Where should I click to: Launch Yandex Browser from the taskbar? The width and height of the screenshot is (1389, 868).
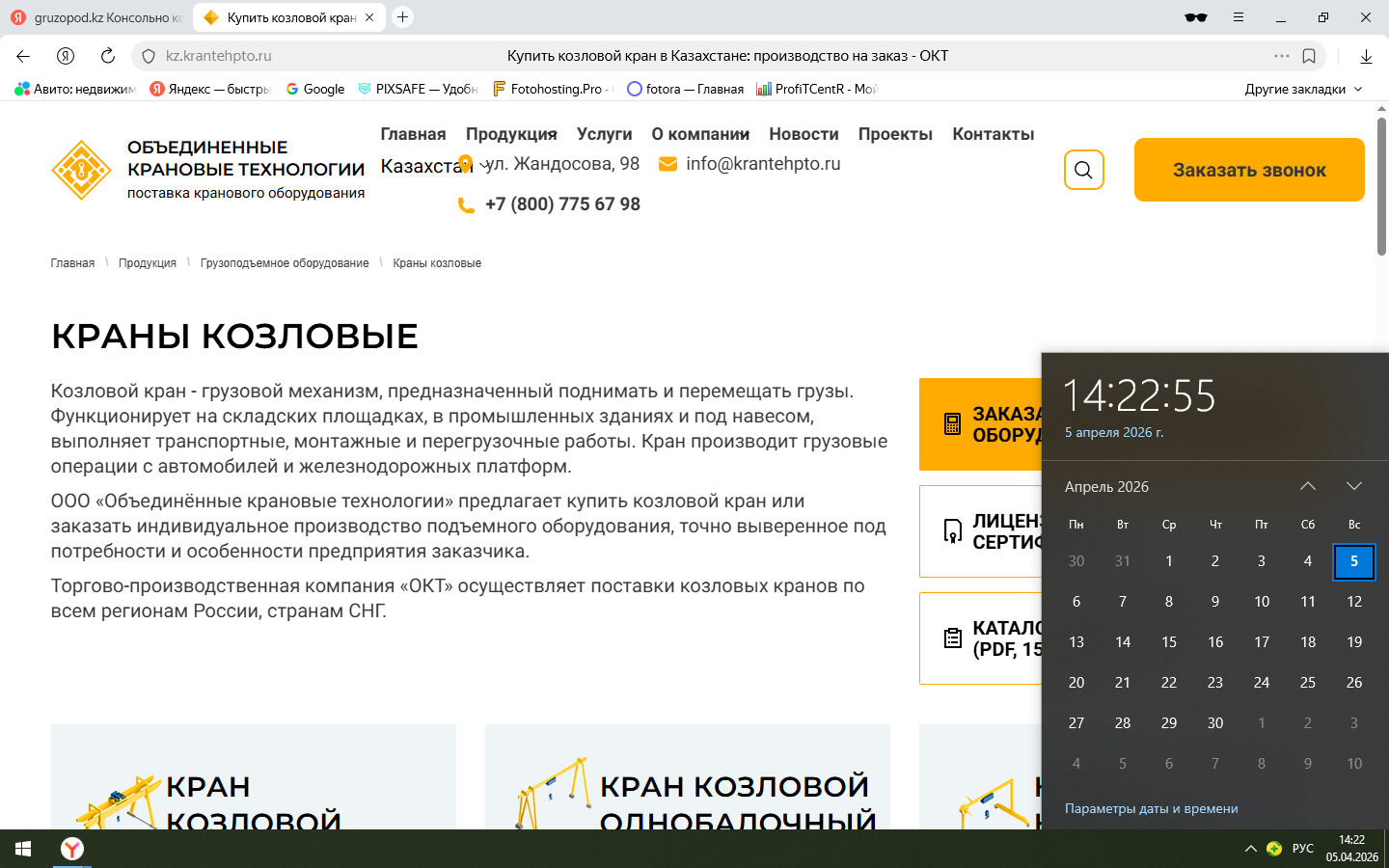tap(72, 849)
